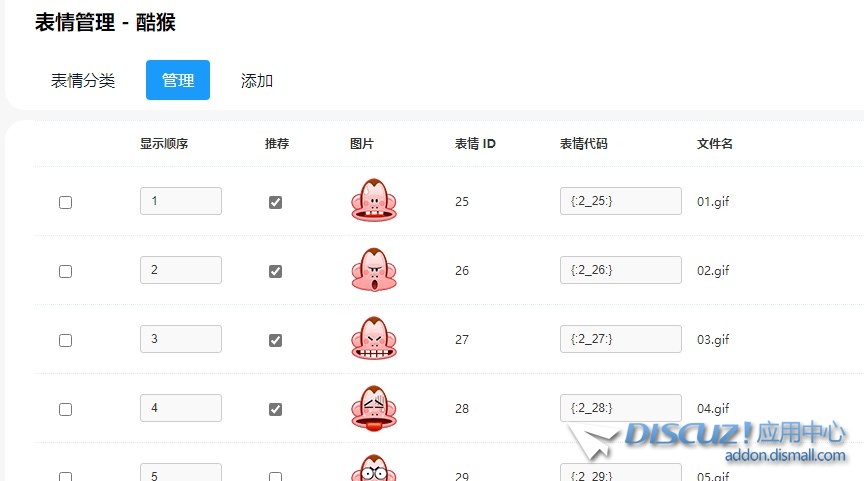Click the display order field containing 2
This screenshot has width=864, height=481.
181,270
